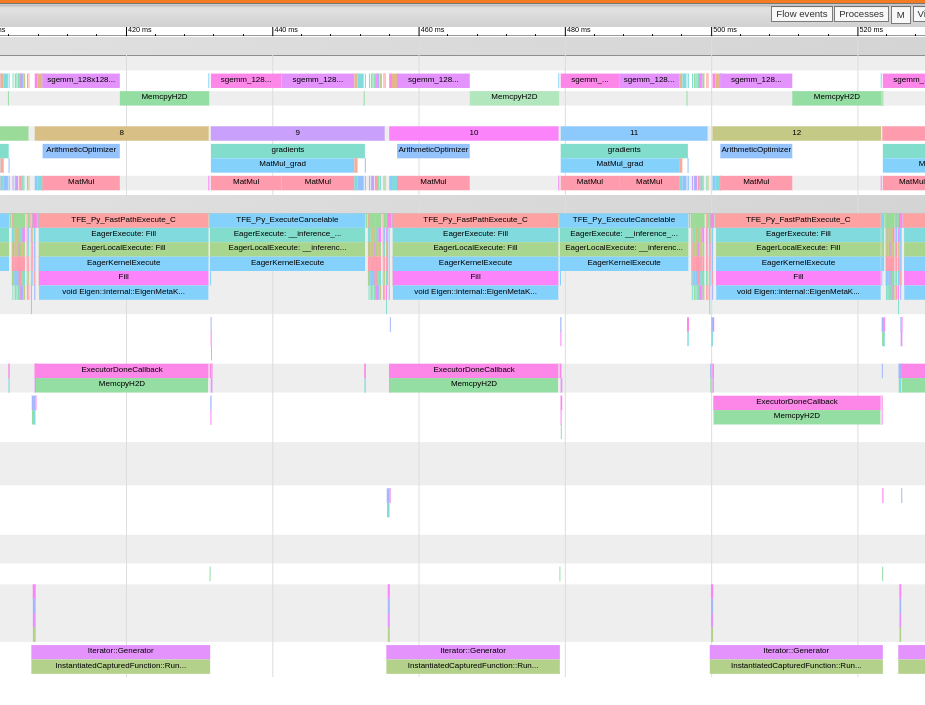The image size is (925, 705).
Task: Open the Processes filter button
Action: tap(861, 14)
